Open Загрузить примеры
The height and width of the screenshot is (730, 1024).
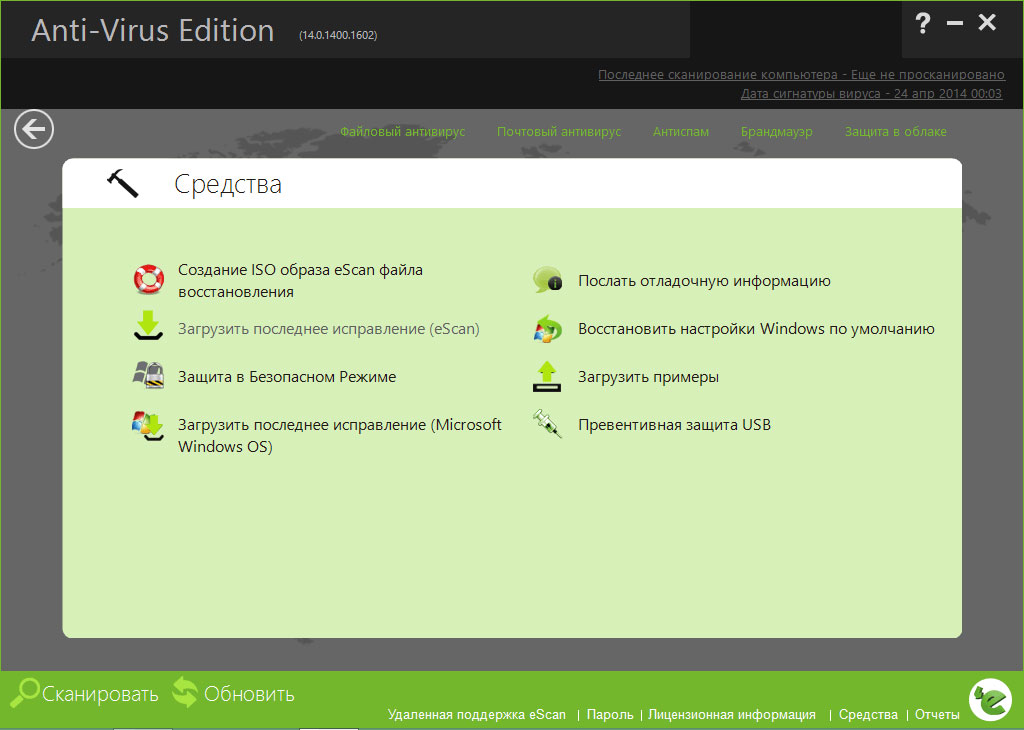648,377
